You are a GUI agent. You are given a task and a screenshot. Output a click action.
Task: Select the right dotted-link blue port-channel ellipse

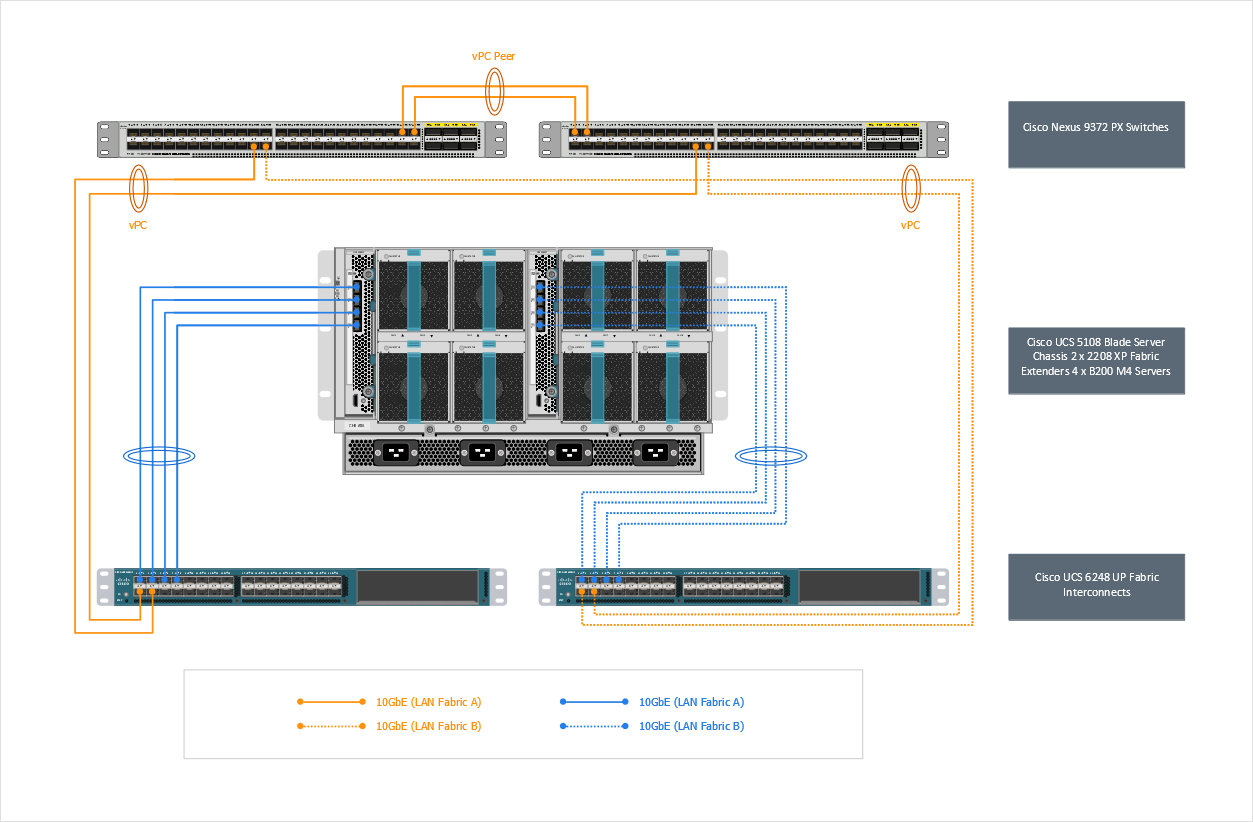tap(770, 456)
